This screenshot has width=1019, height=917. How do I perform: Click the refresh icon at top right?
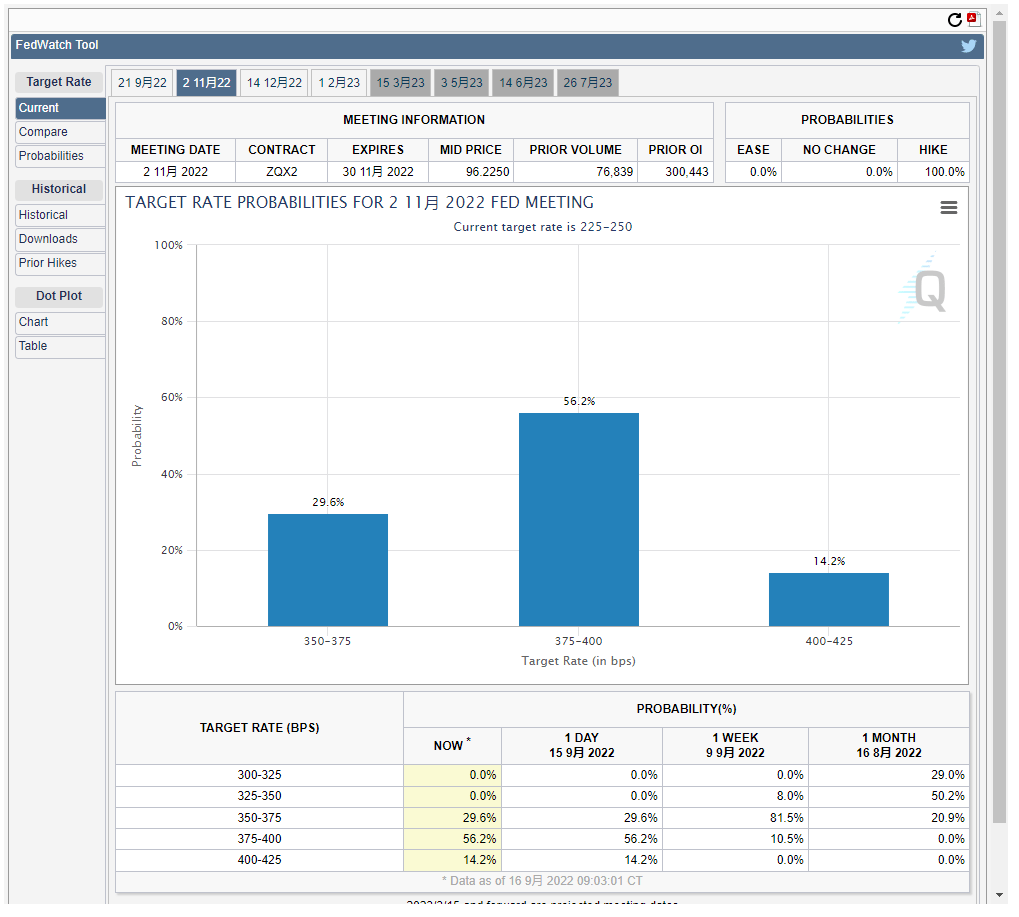[954, 20]
